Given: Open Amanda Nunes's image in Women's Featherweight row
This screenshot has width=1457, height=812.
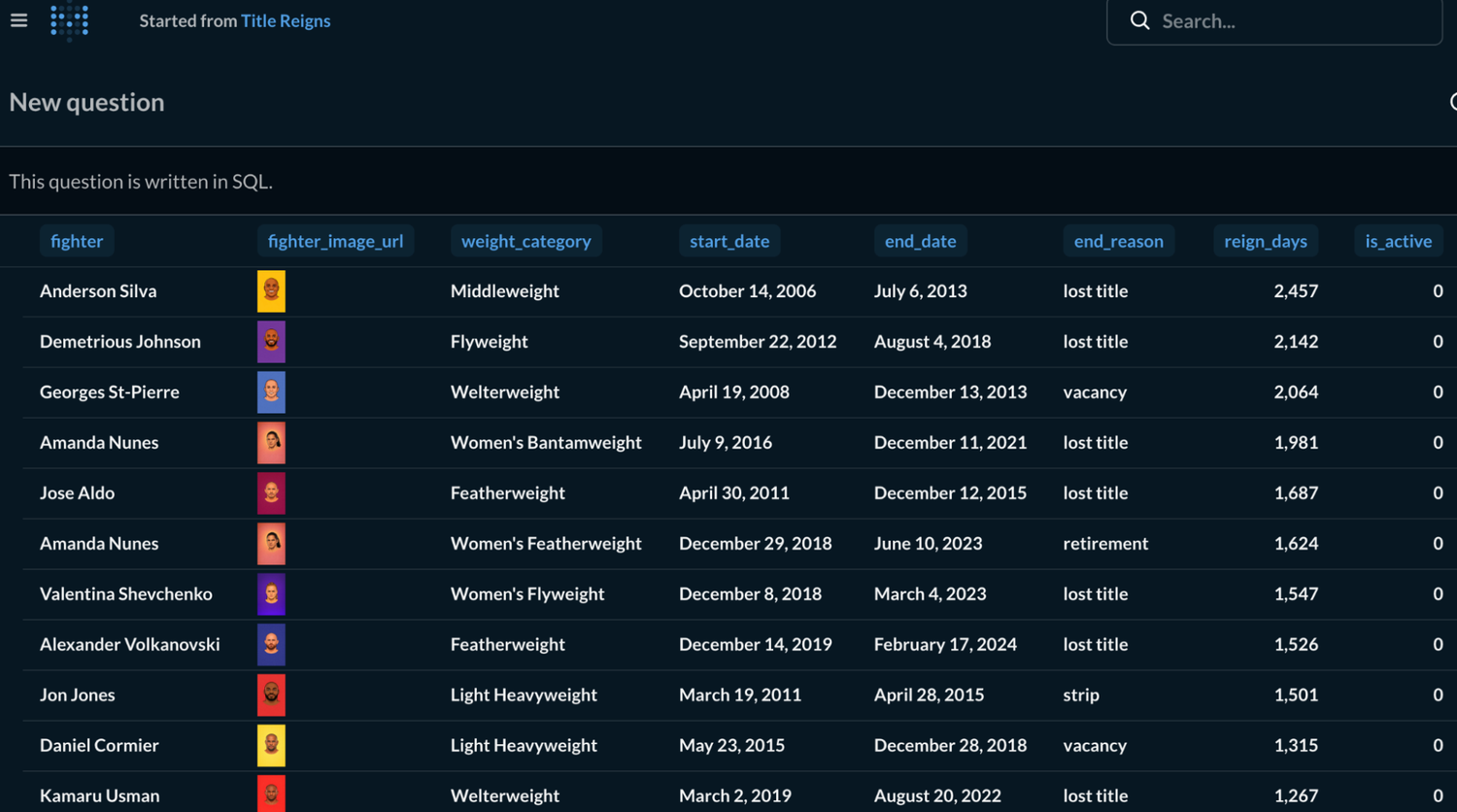Looking at the screenshot, I should point(271,544).
